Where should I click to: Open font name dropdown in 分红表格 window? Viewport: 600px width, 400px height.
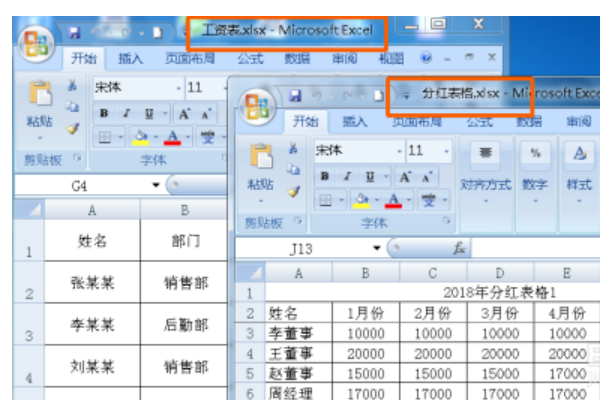click(399, 151)
